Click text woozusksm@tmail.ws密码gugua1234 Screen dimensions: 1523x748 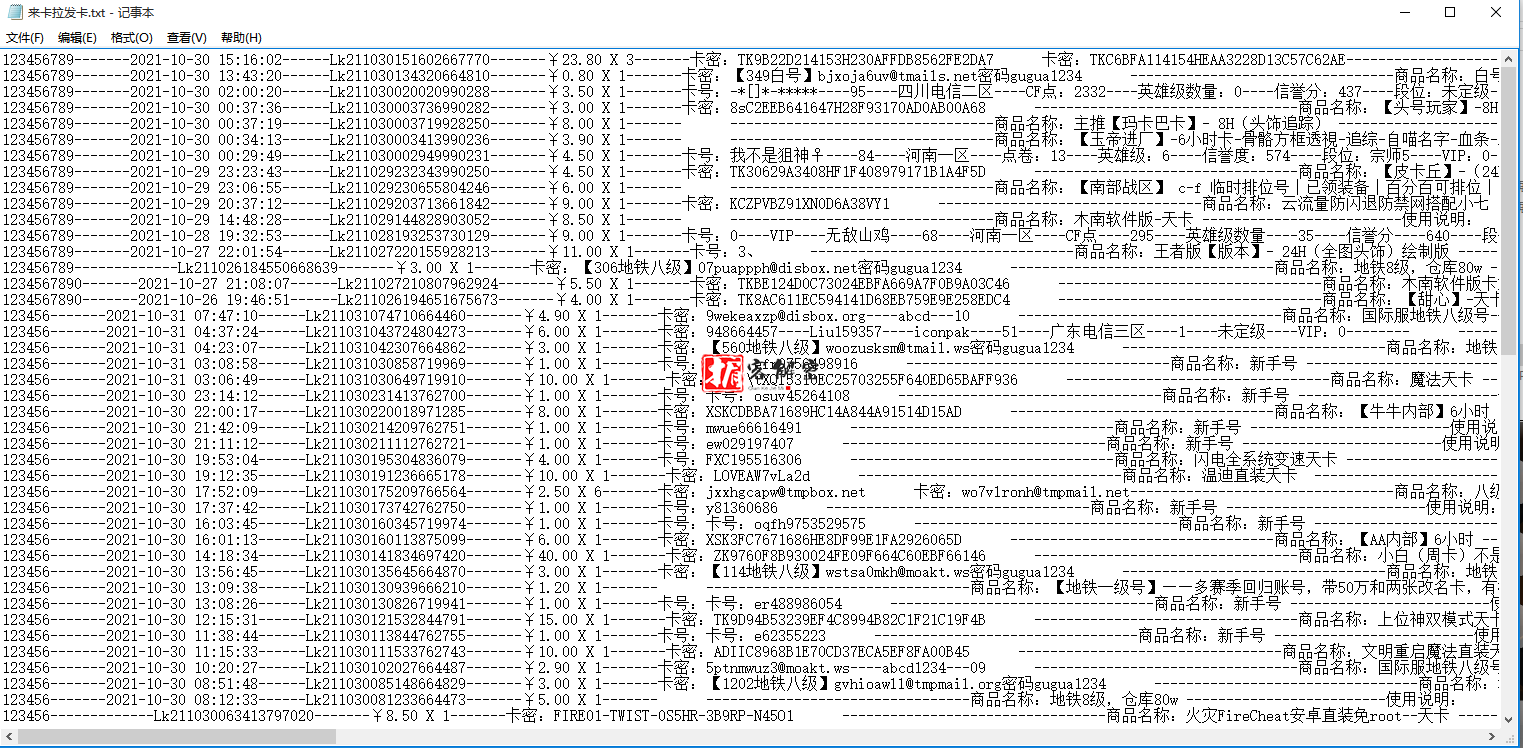(950, 348)
